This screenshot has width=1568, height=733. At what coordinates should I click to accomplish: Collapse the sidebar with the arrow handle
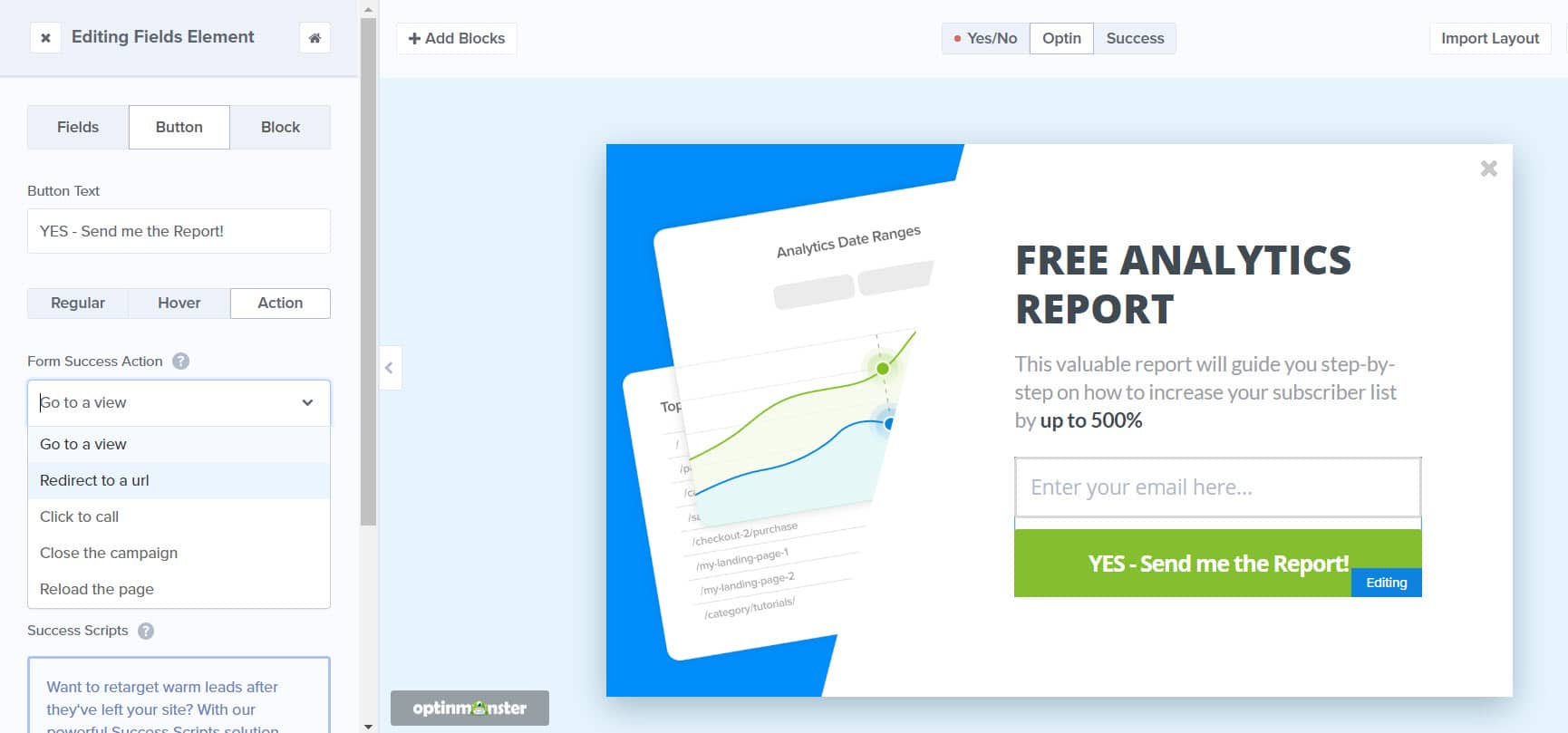point(390,368)
